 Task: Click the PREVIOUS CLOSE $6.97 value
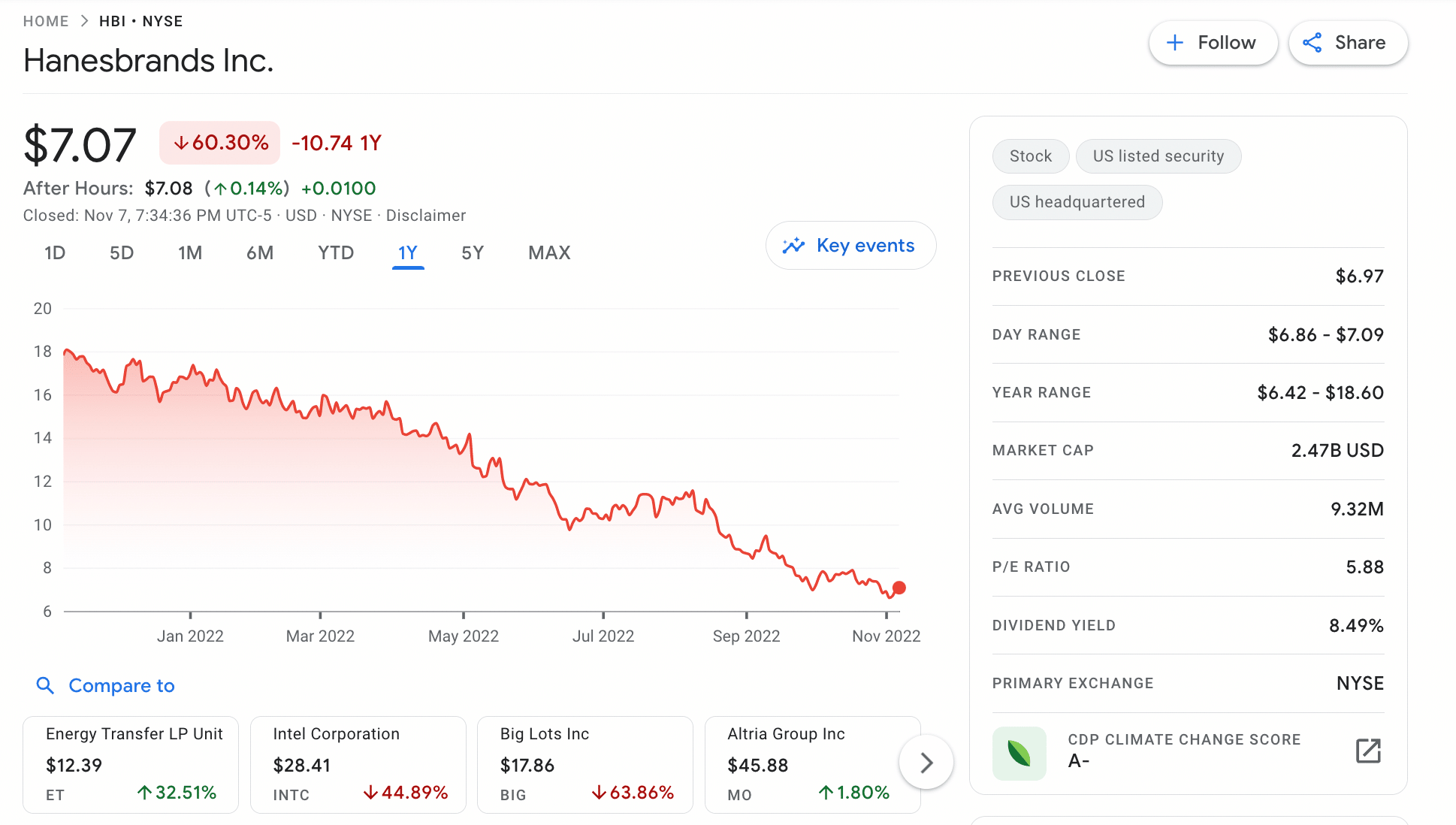[1359, 276]
